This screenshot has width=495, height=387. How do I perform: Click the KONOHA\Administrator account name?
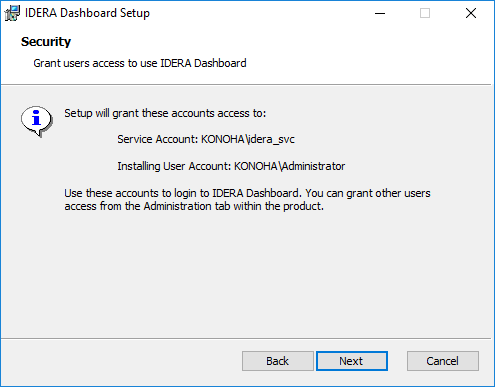pos(290,166)
